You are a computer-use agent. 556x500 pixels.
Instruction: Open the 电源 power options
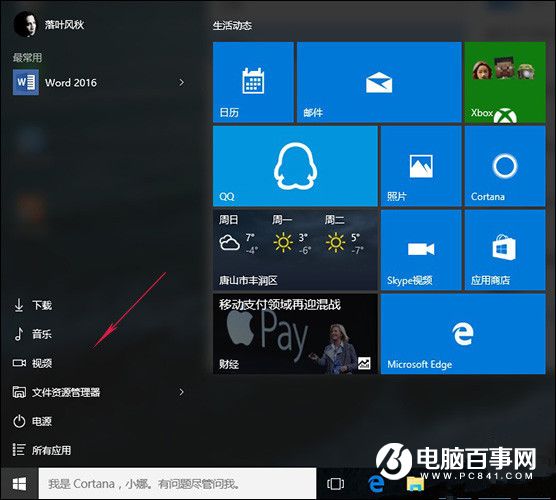click(33, 421)
